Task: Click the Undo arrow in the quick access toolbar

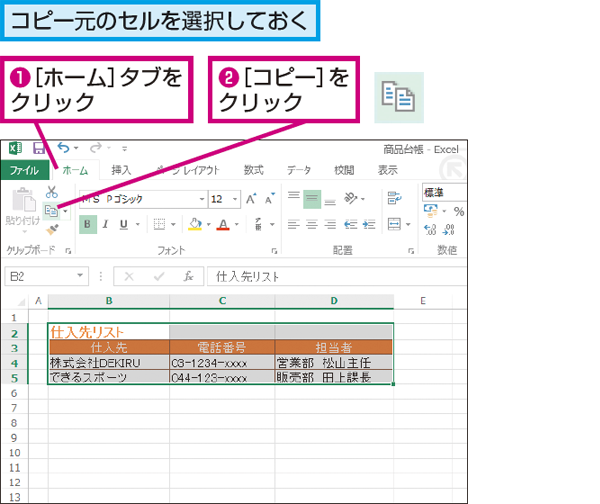Action: pos(64,148)
